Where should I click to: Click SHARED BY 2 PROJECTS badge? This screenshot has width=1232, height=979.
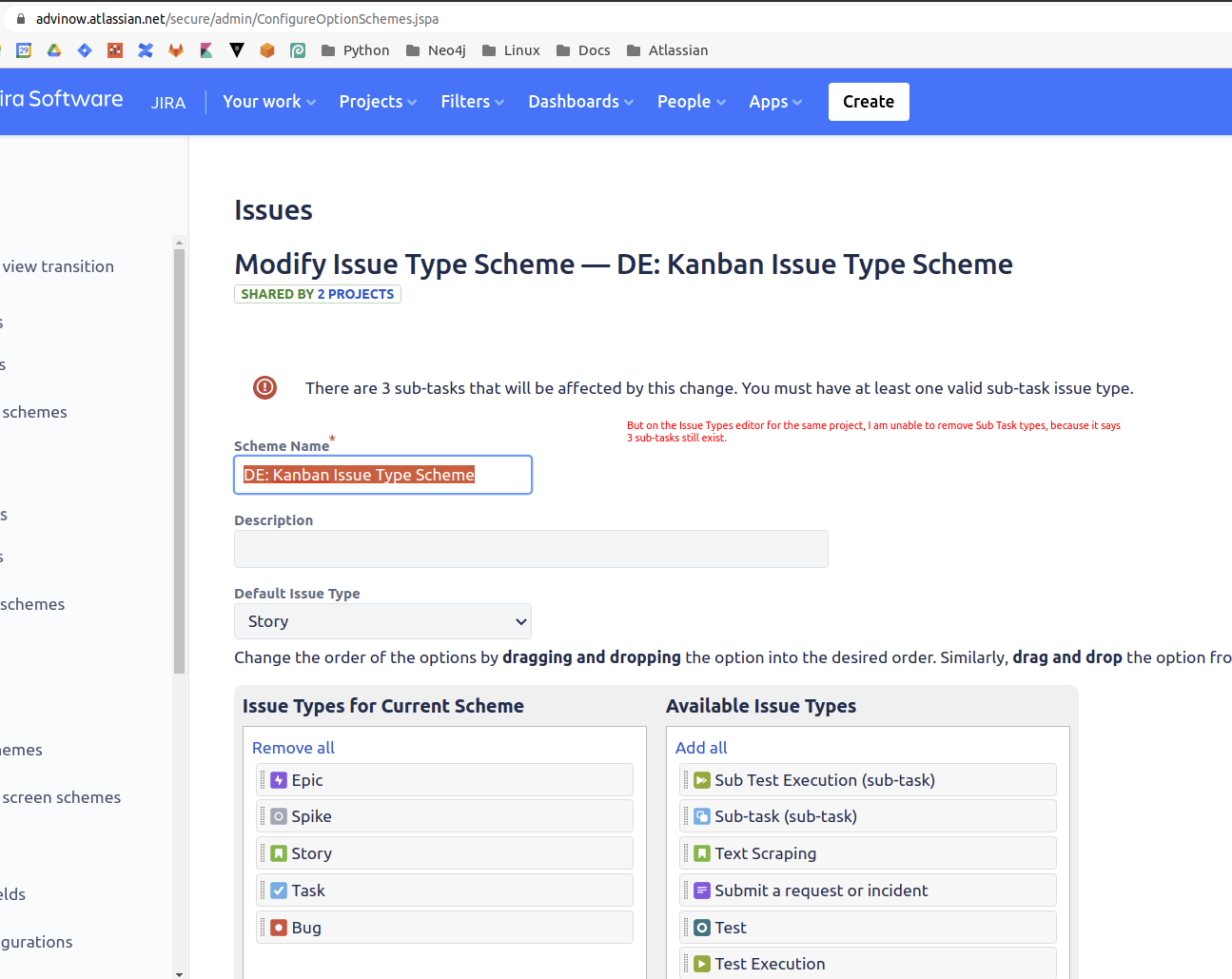tap(318, 294)
